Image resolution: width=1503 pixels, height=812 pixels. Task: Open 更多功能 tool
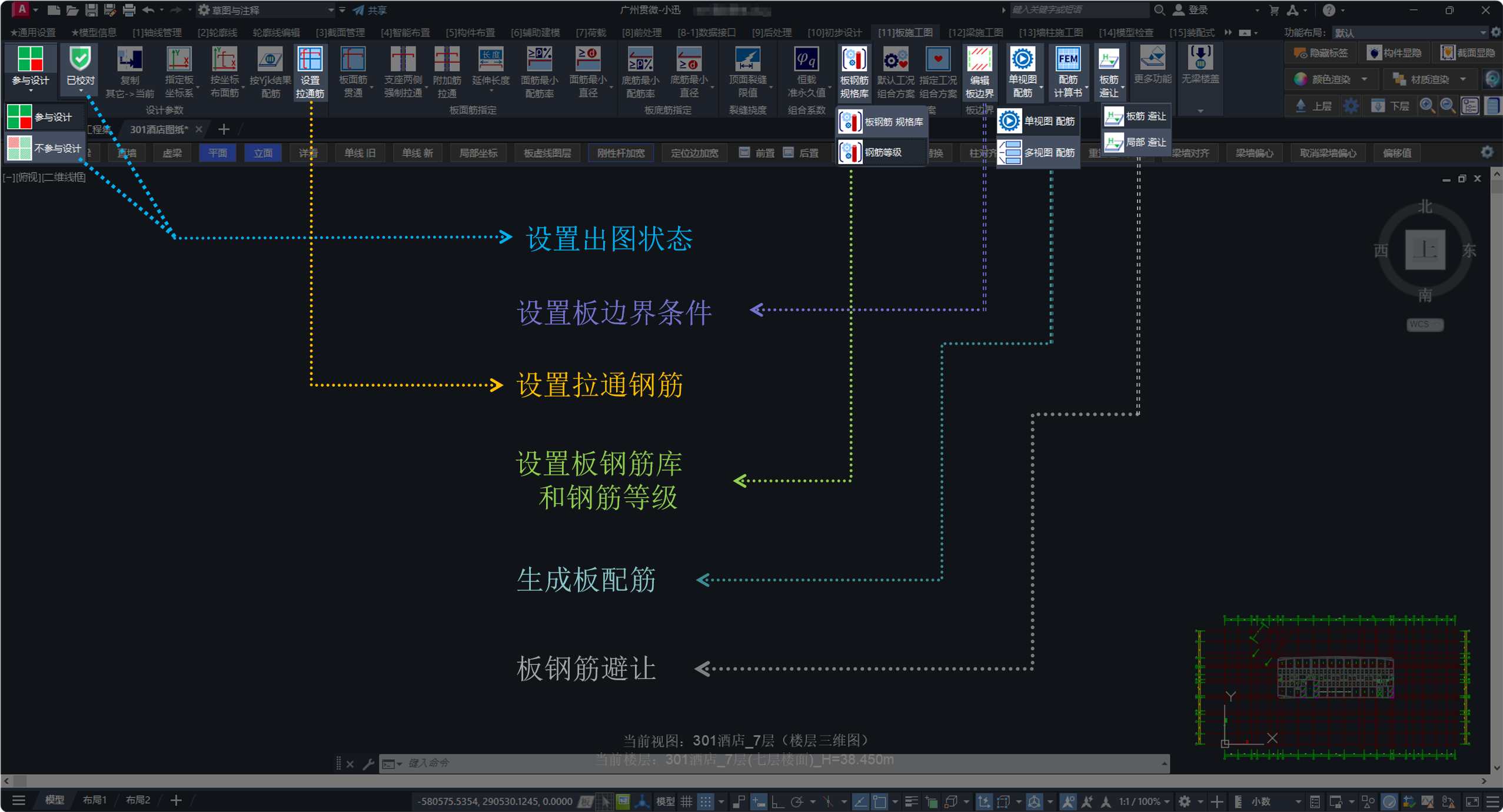1152,65
